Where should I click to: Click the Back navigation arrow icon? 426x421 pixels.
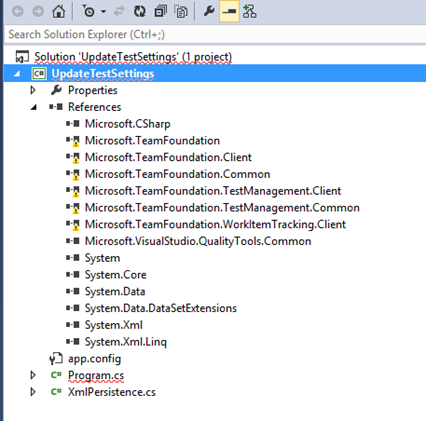pyautogui.click(x=18, y=11)
